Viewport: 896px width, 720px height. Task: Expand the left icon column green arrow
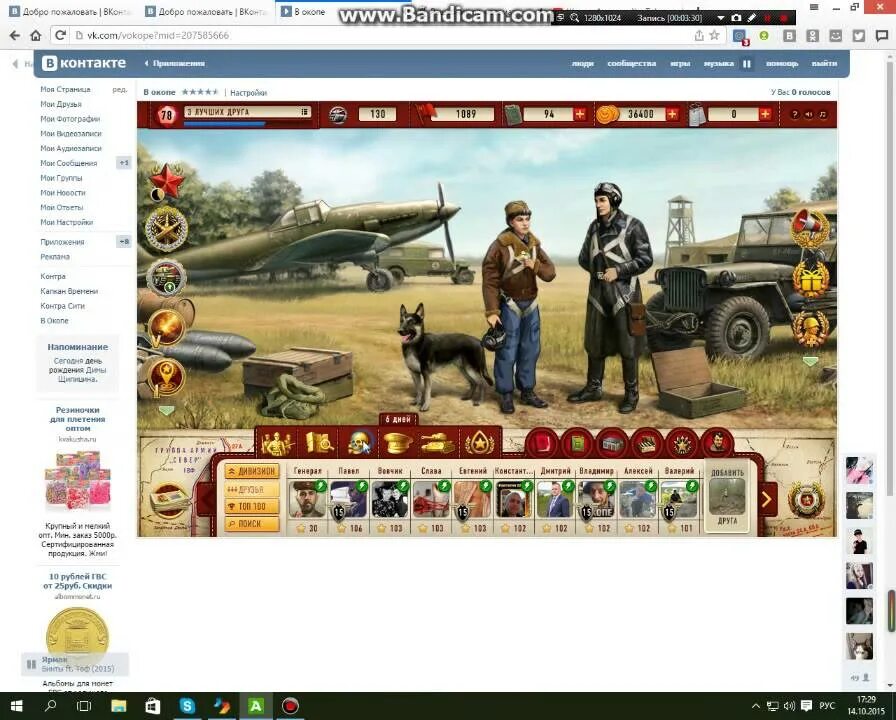point(166,411)
